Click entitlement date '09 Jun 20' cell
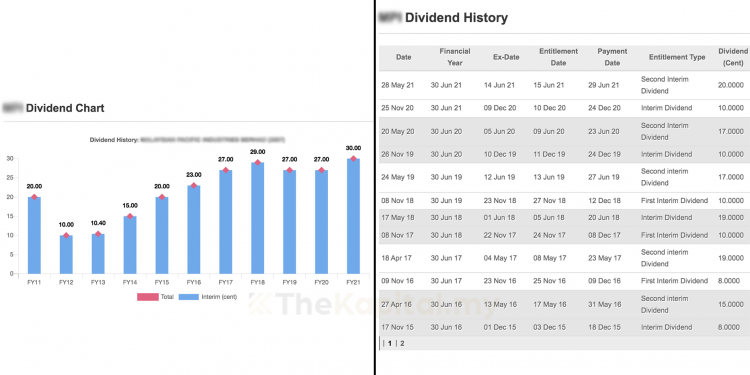The height and width of the screenshot is (375, 750). [x=549, y=132]
